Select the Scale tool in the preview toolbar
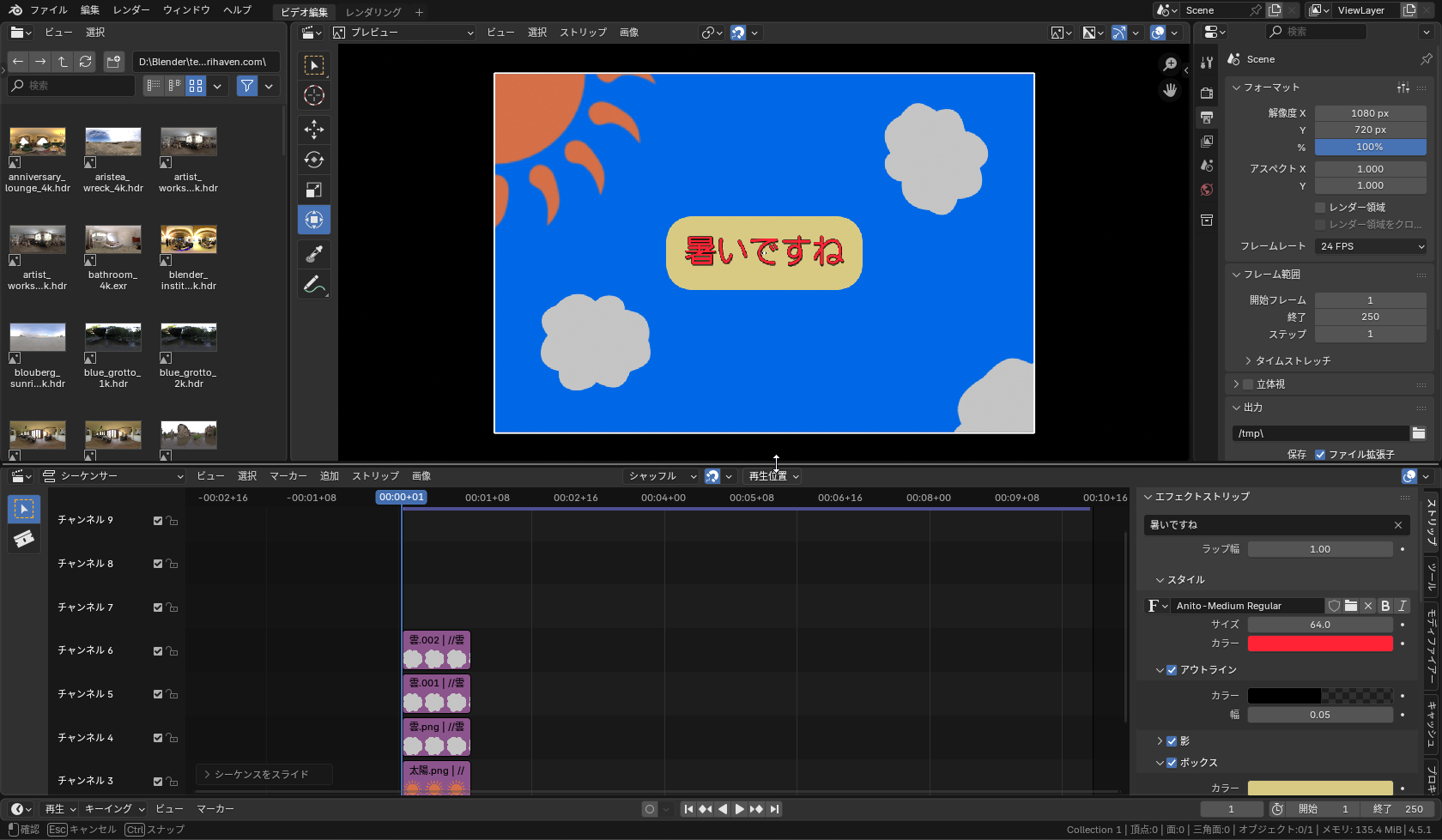1442x840 pixels. 314,190
